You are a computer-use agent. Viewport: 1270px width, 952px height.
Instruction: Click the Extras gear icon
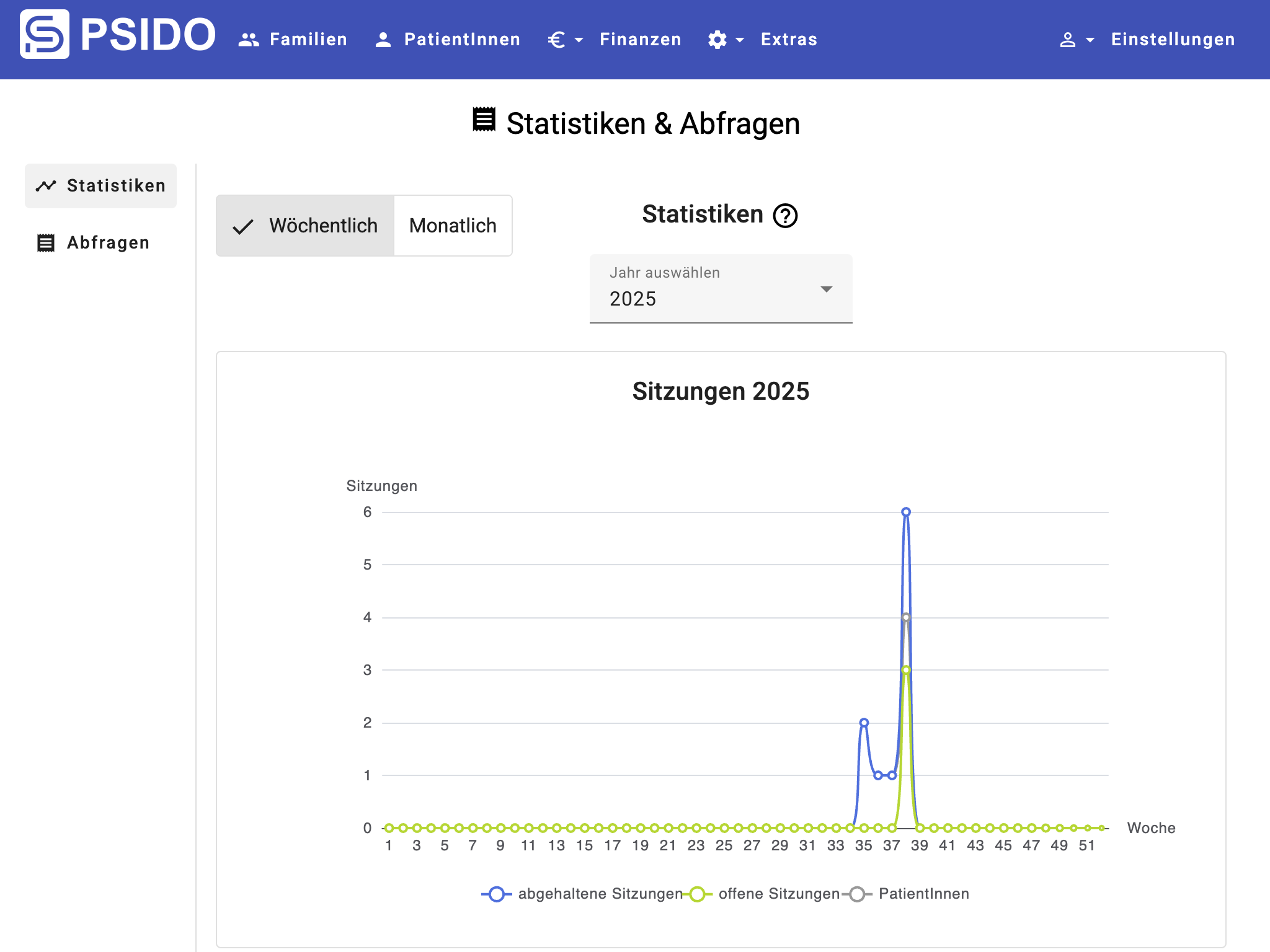(x=717, y=40)
